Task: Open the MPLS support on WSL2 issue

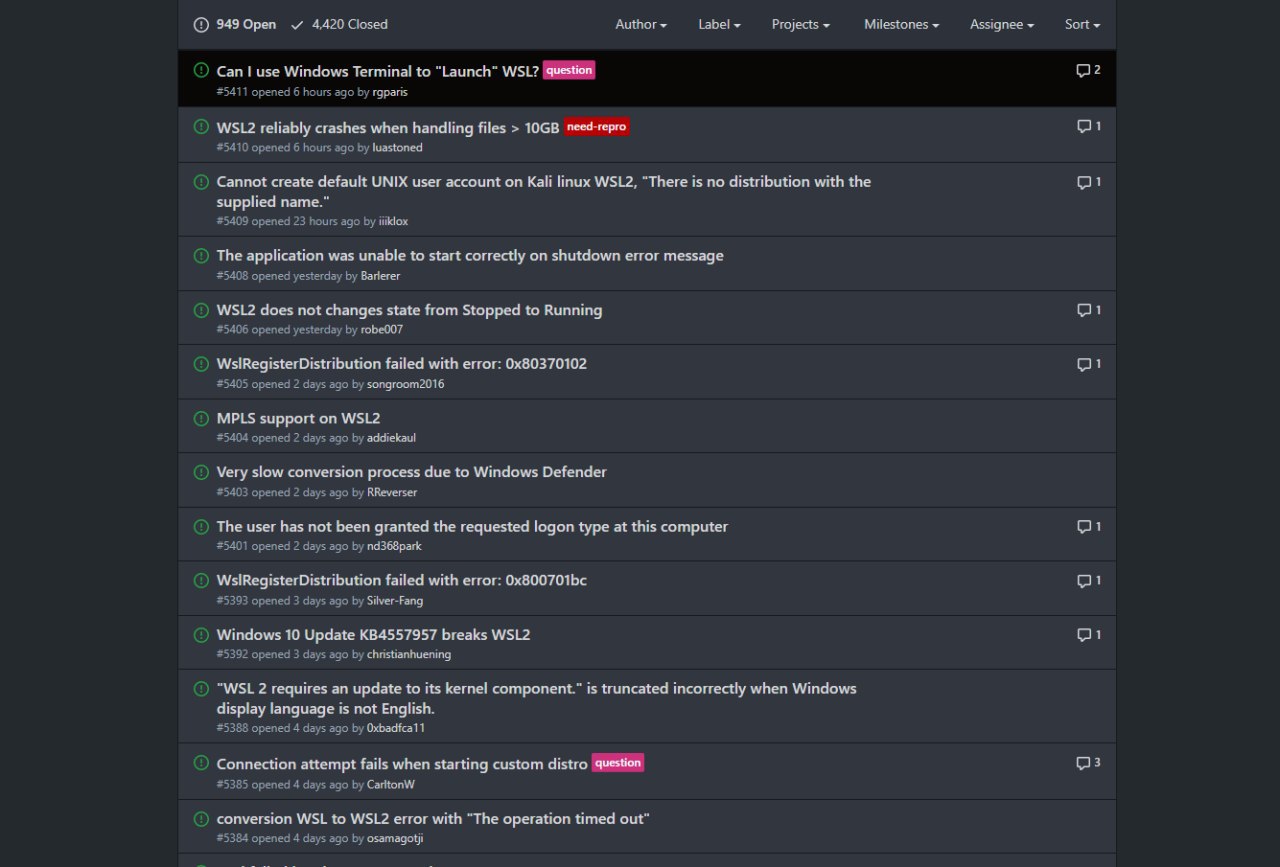Action: (x=298, y=418)
